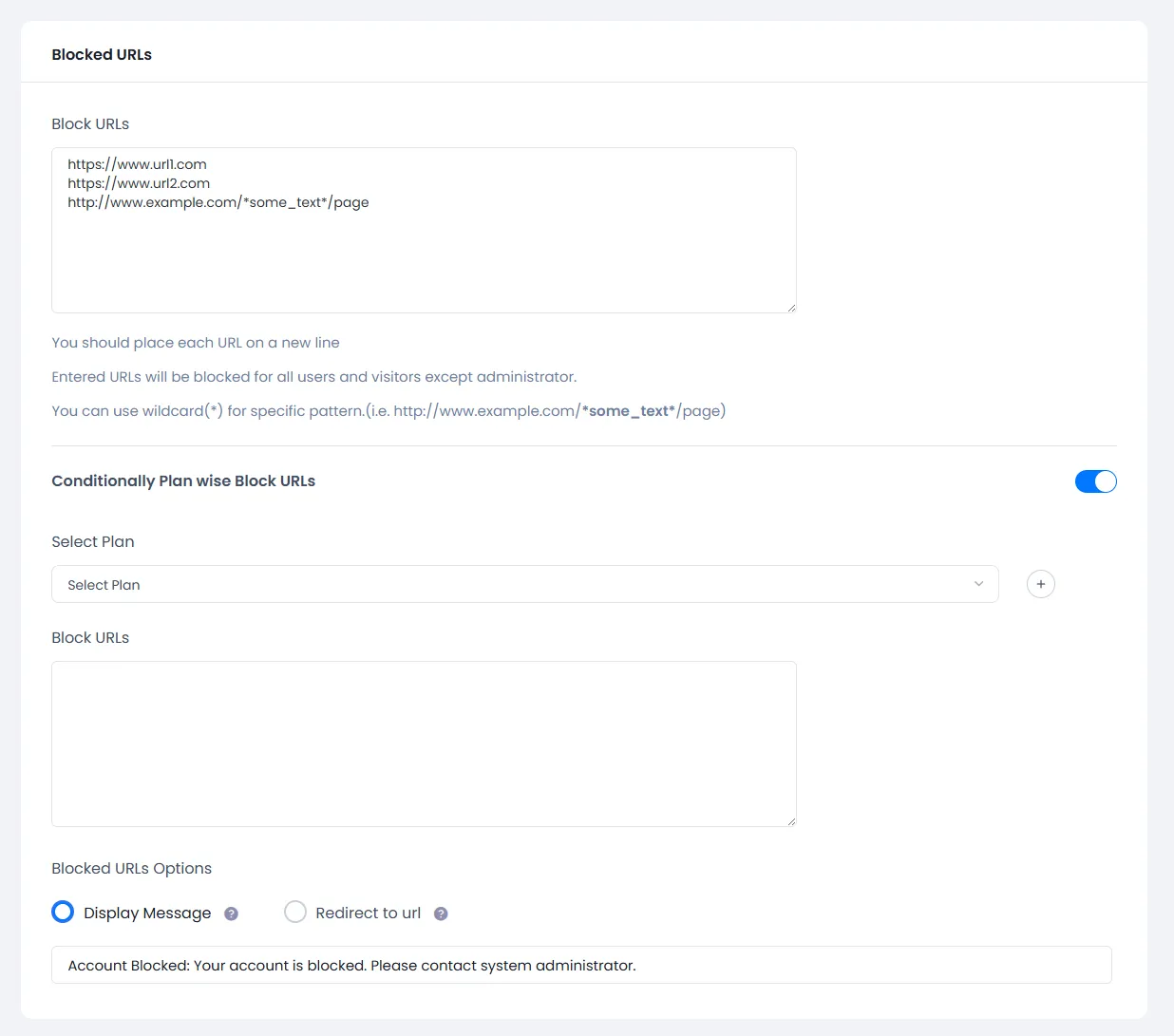This screenshot has height=1036, width=1174.
Task: Click the chevron arrow in the Select Plan field
Action: [x=978, y=584]
